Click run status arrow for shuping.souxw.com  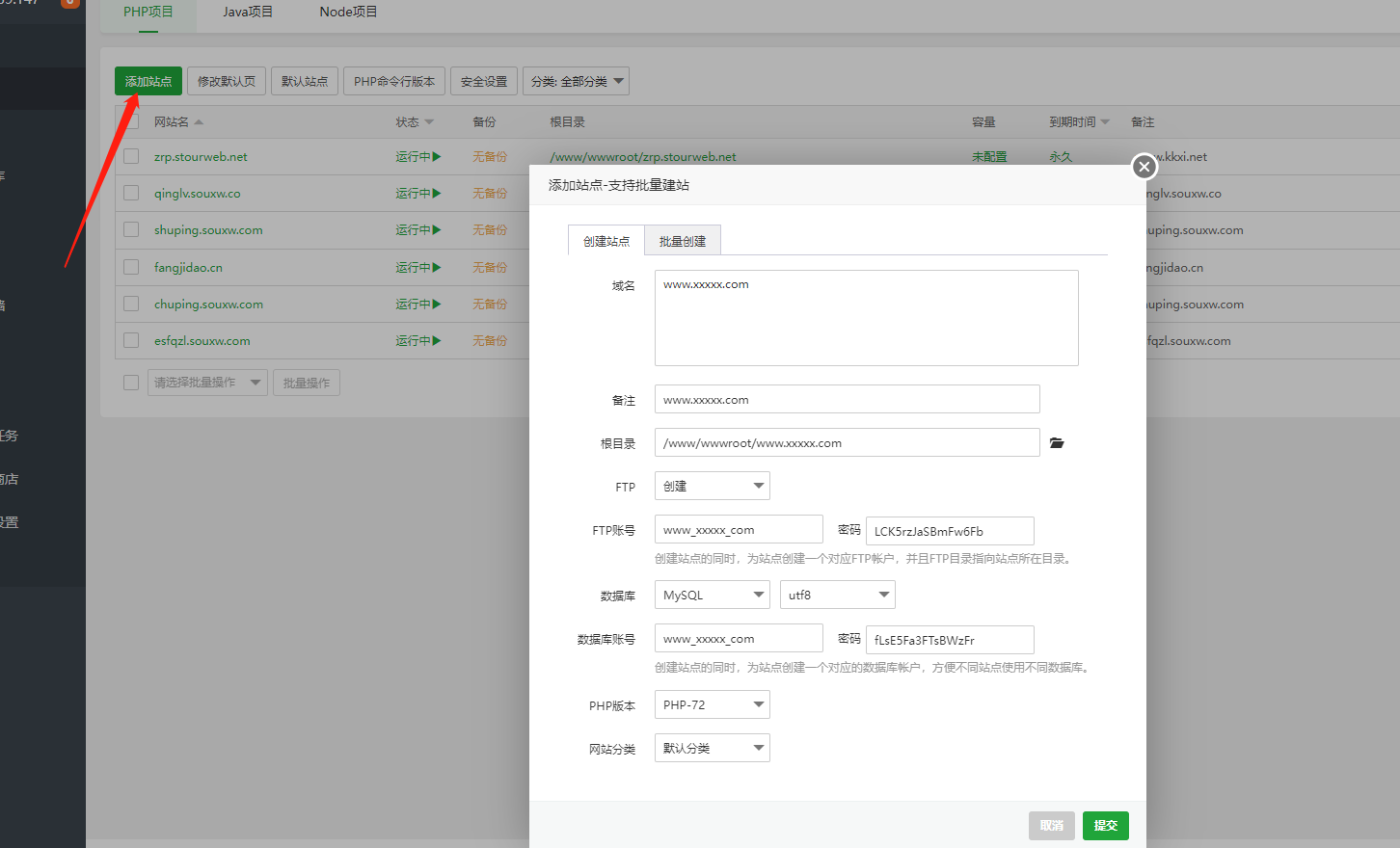pyautogui.click(x=437, y=230)
